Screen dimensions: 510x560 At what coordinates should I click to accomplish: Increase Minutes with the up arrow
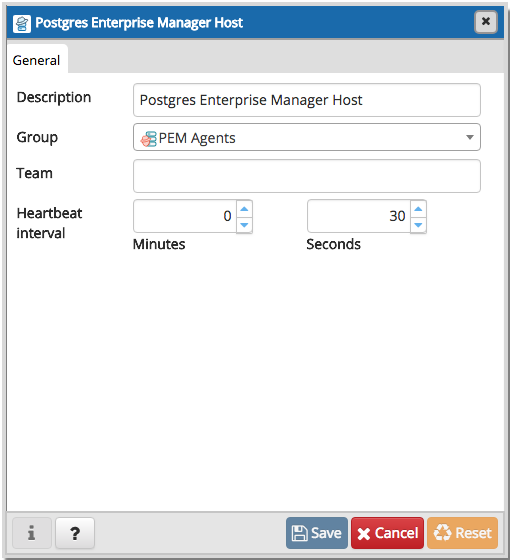244,209
